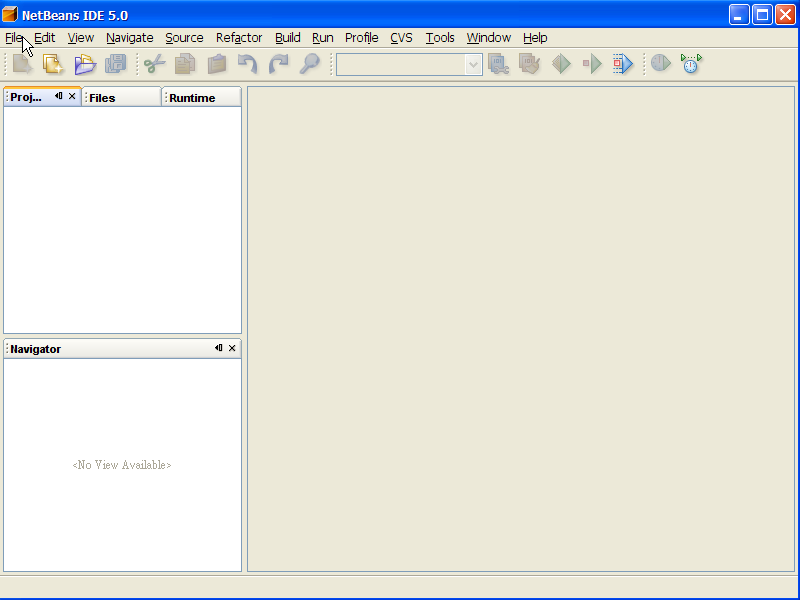This screenshot has width=800, height=600.
Task: Close the Navigator panel
Action: pos(232,348)
